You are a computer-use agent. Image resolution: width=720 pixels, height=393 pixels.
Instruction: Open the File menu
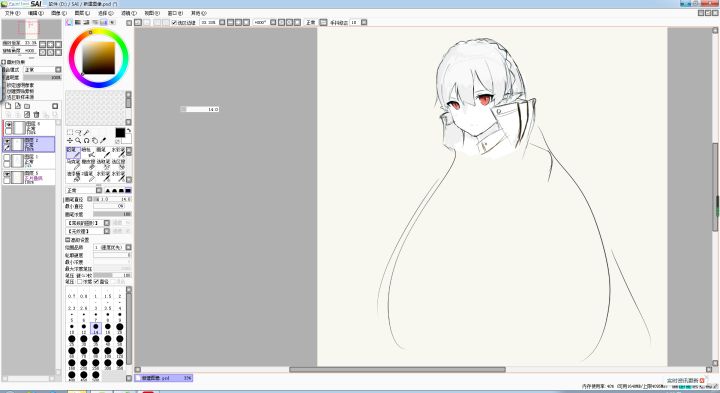pos(12,13)
